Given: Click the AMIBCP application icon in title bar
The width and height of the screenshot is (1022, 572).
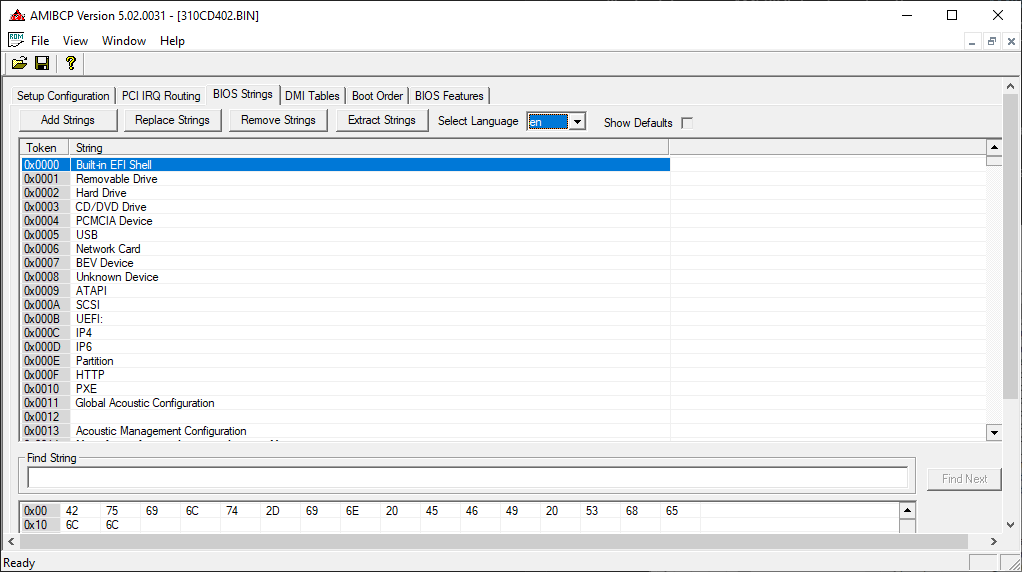Looking at the screenshot, I should [17, 15].
